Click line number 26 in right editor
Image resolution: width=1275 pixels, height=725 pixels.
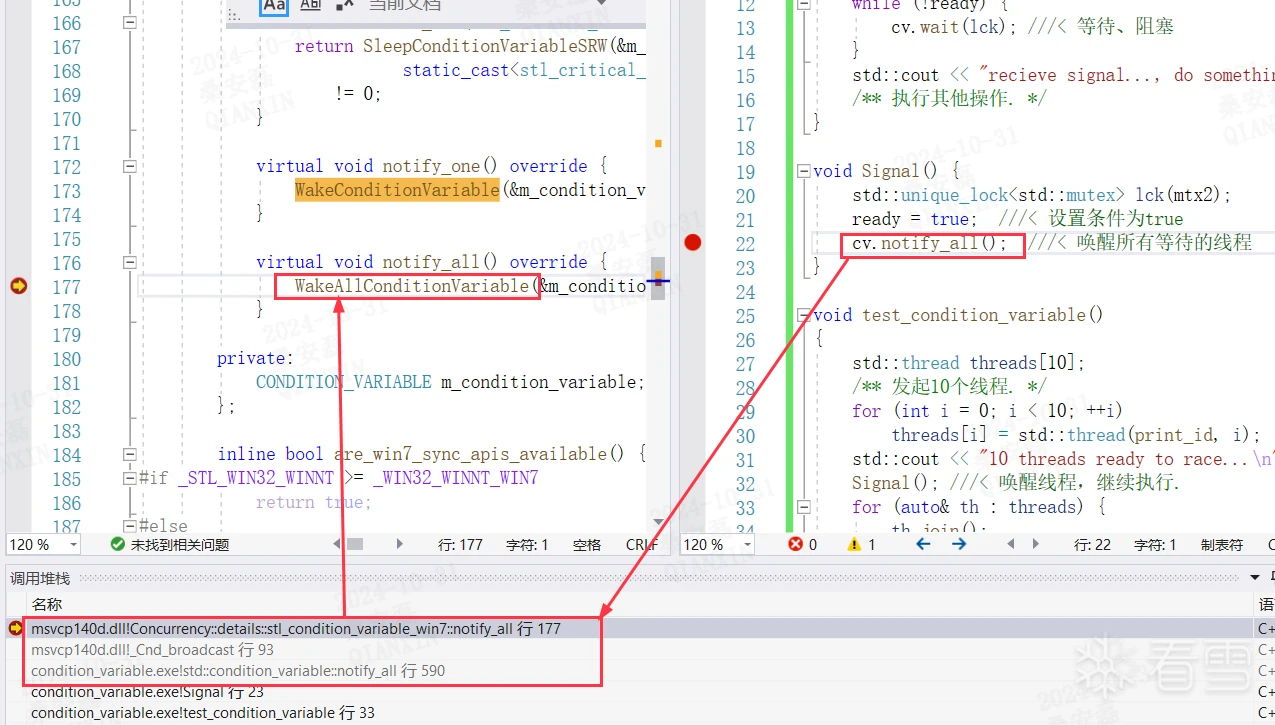coord(745,339)
